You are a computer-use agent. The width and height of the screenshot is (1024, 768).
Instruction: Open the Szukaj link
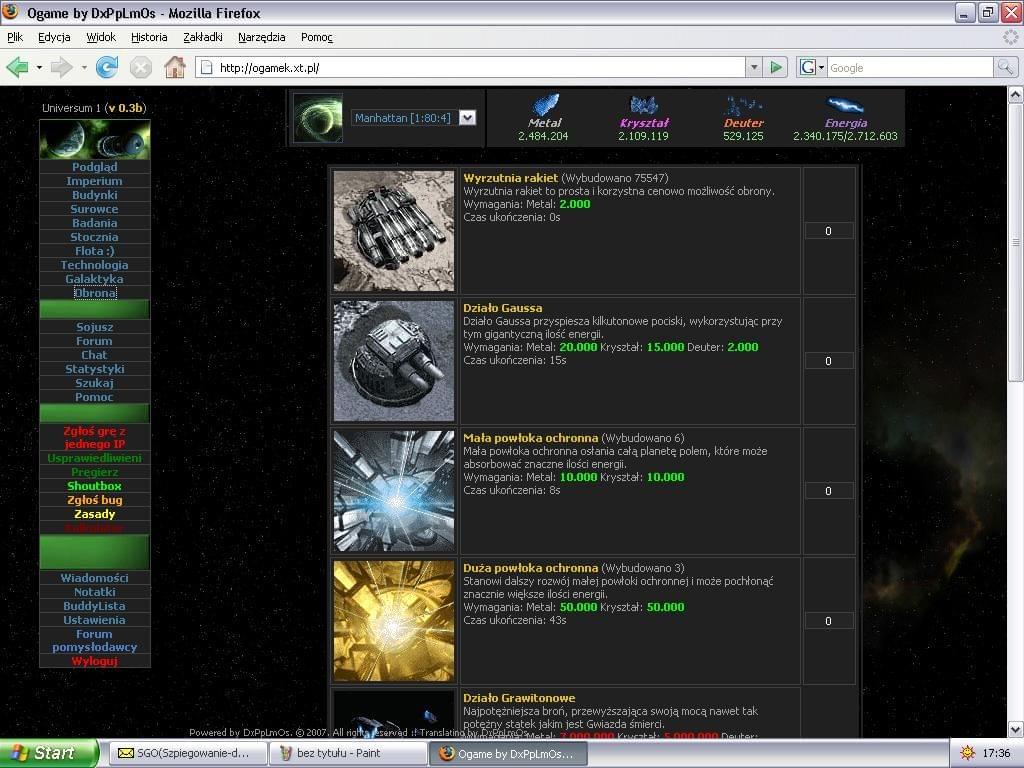95,383
